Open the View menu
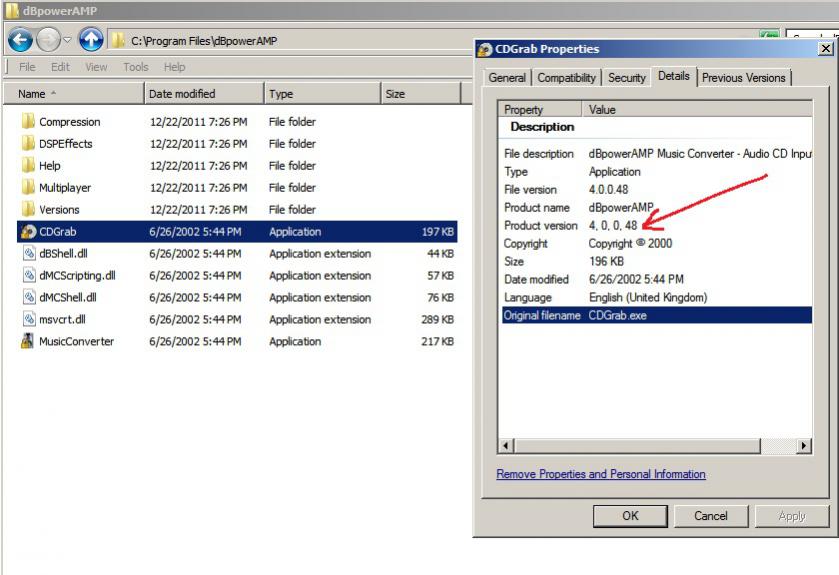This screenshot has width=839, height=575. (96, 67)
